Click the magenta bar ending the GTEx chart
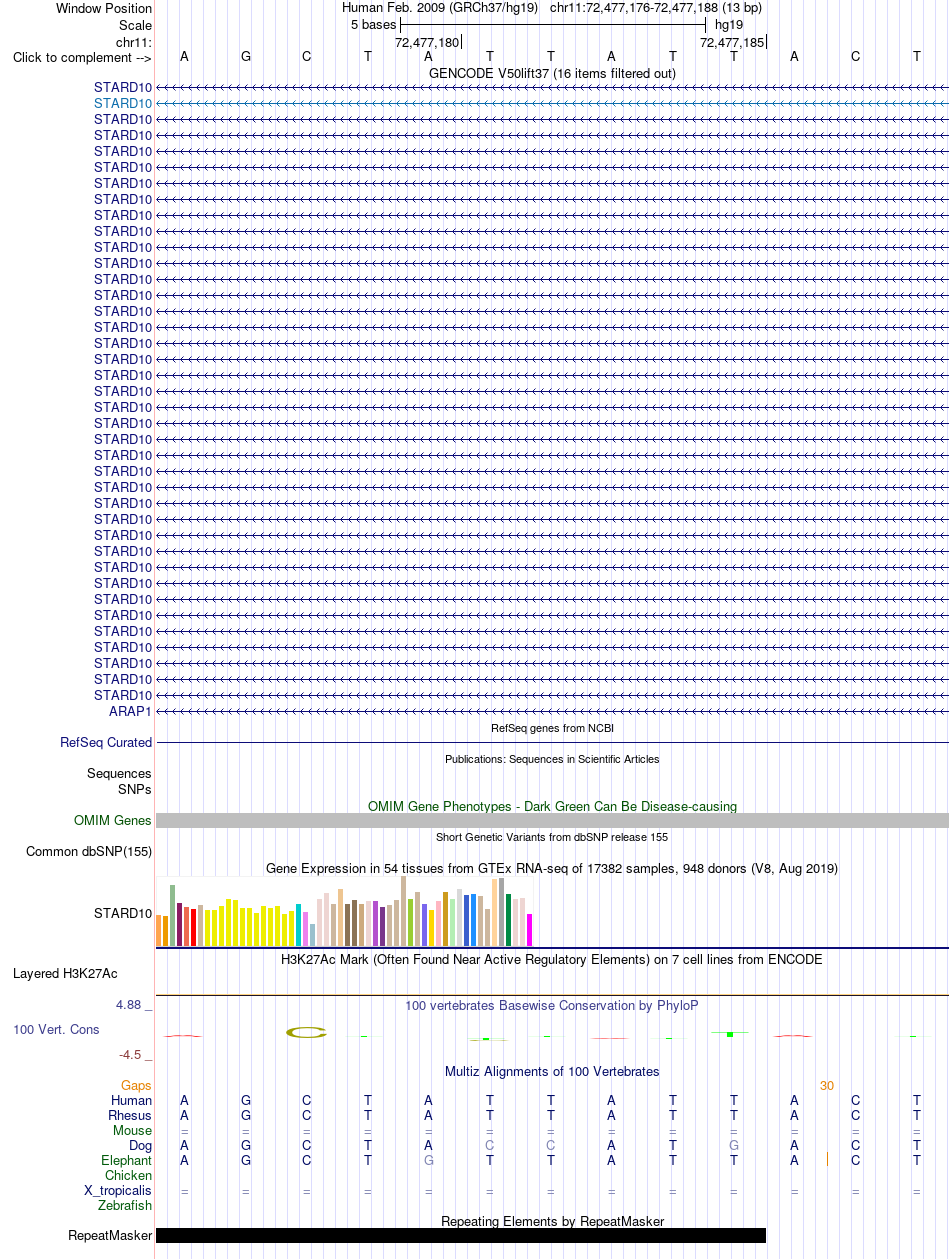This screenshot has width=950, height=1259. pos(530,930)
